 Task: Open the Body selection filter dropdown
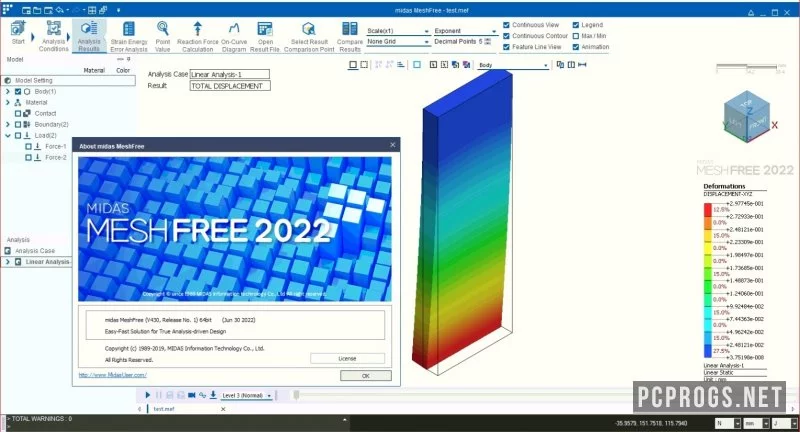513,65
